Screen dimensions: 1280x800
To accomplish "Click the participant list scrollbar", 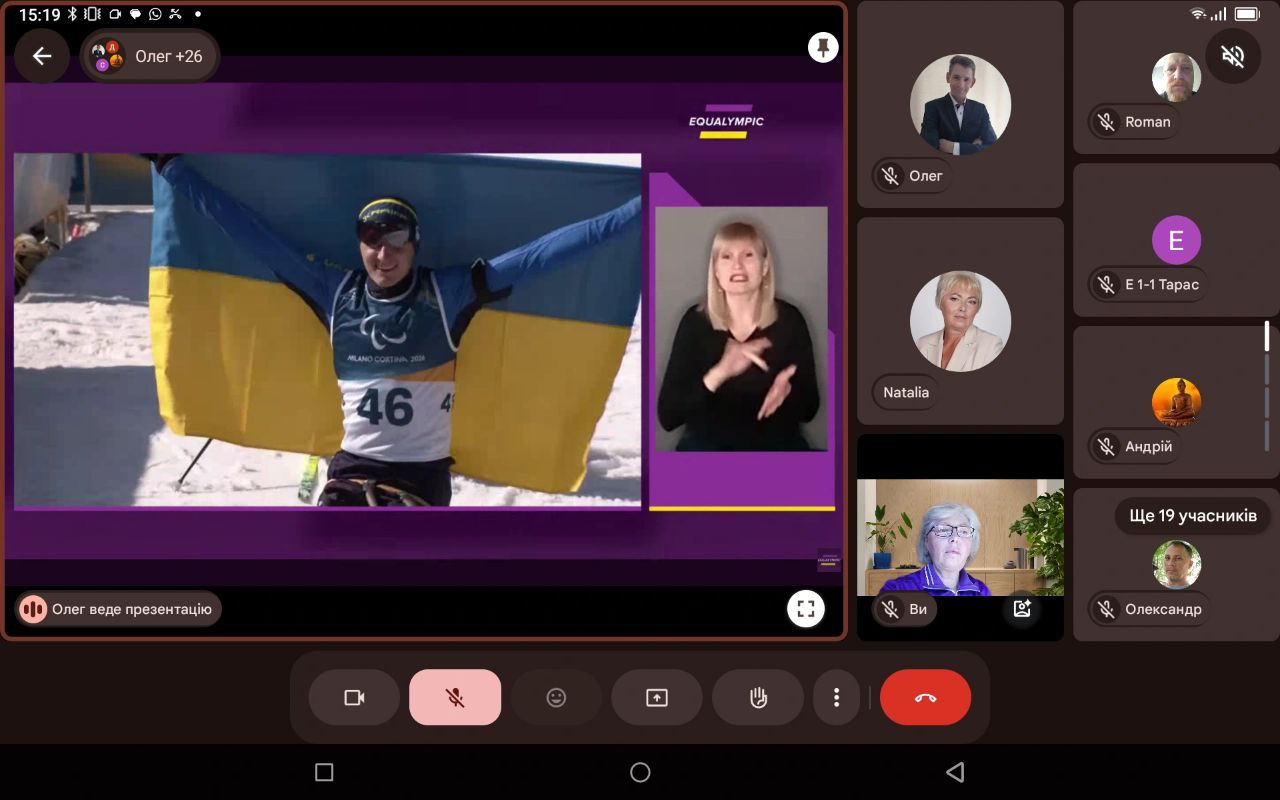I will point(1267,385).
